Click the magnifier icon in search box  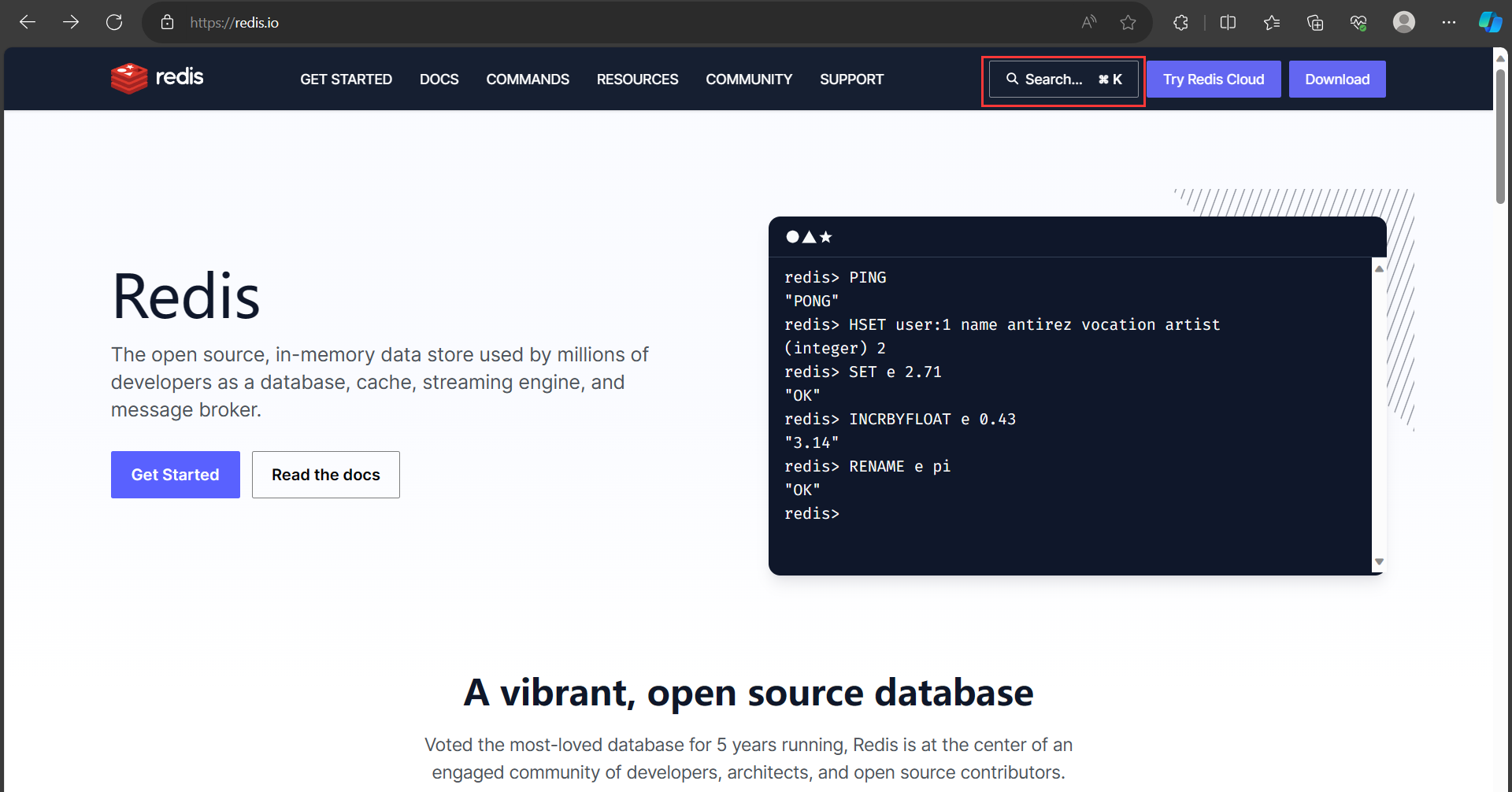1012,79
